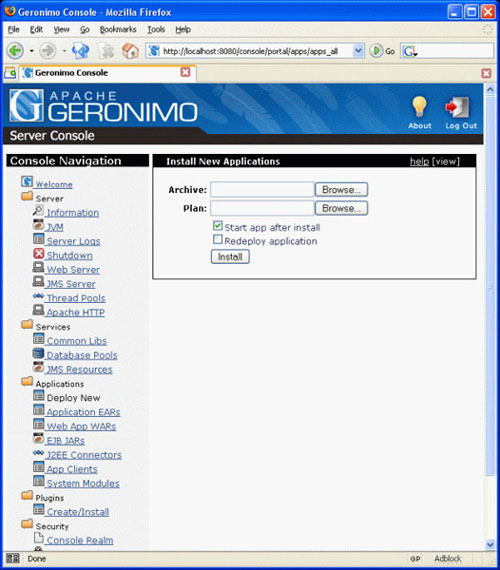
Task: Open the Go menu
Action: tap(85, 29)
